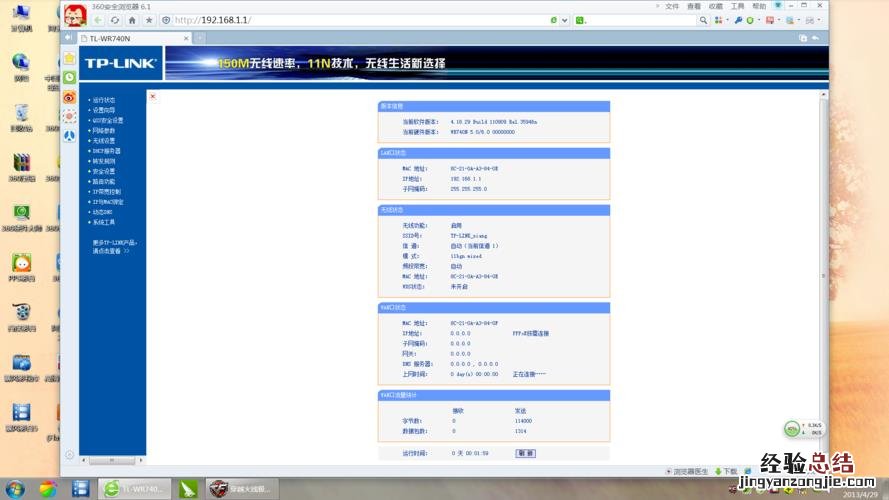This screenshot has width=889, height=500.
Task: Expand 系统工具 in router sidebar
Action: click(x=104, y=222)
